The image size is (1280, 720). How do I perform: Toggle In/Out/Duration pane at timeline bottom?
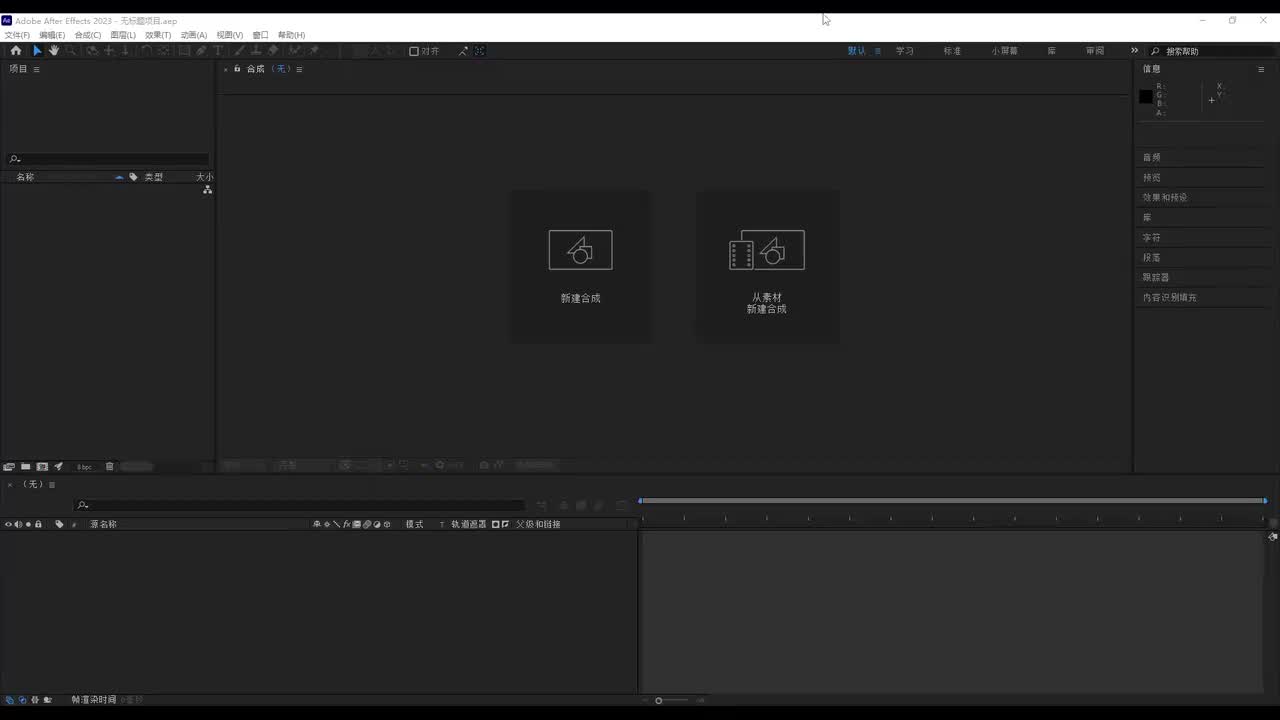pos(35,700)
